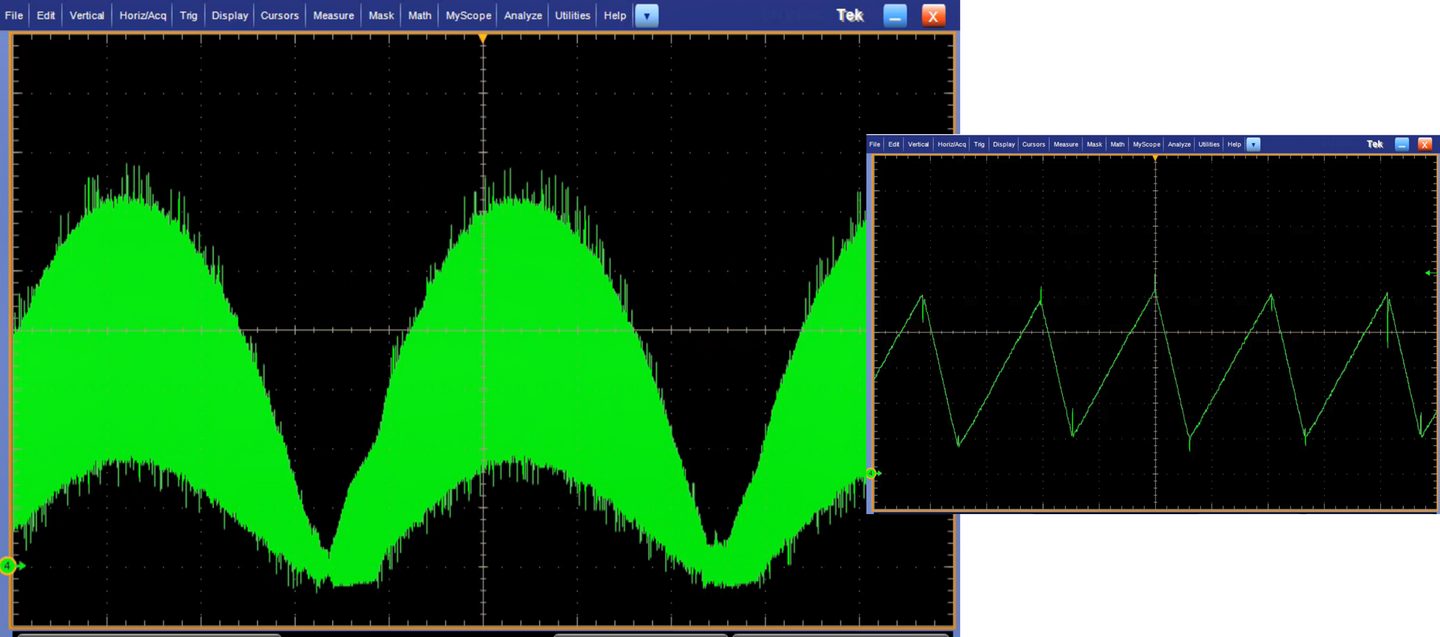
Task: Open Horiz/Acq menu in small scope window
Action: (952, 144)
